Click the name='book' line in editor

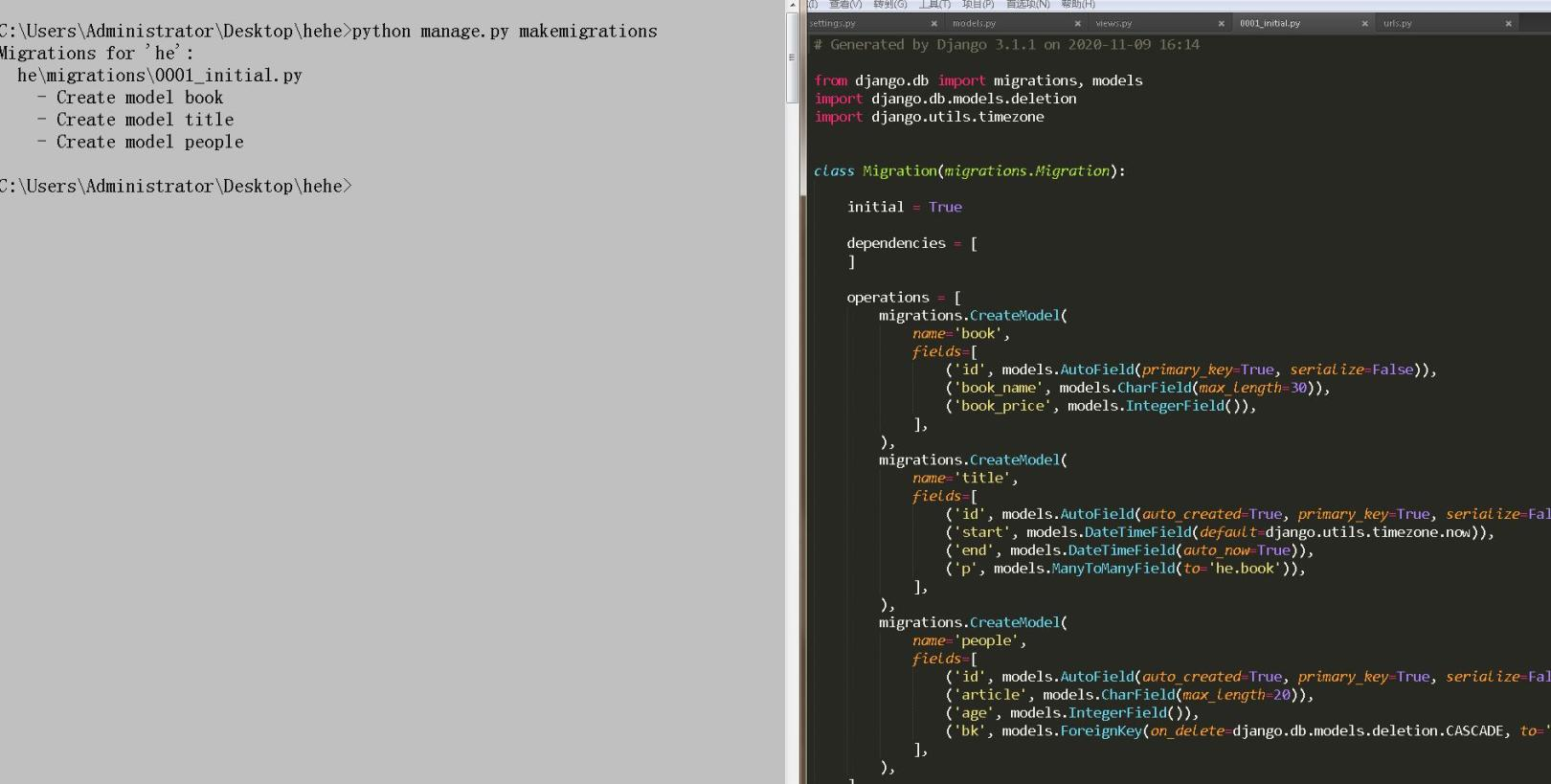[961, 334]
